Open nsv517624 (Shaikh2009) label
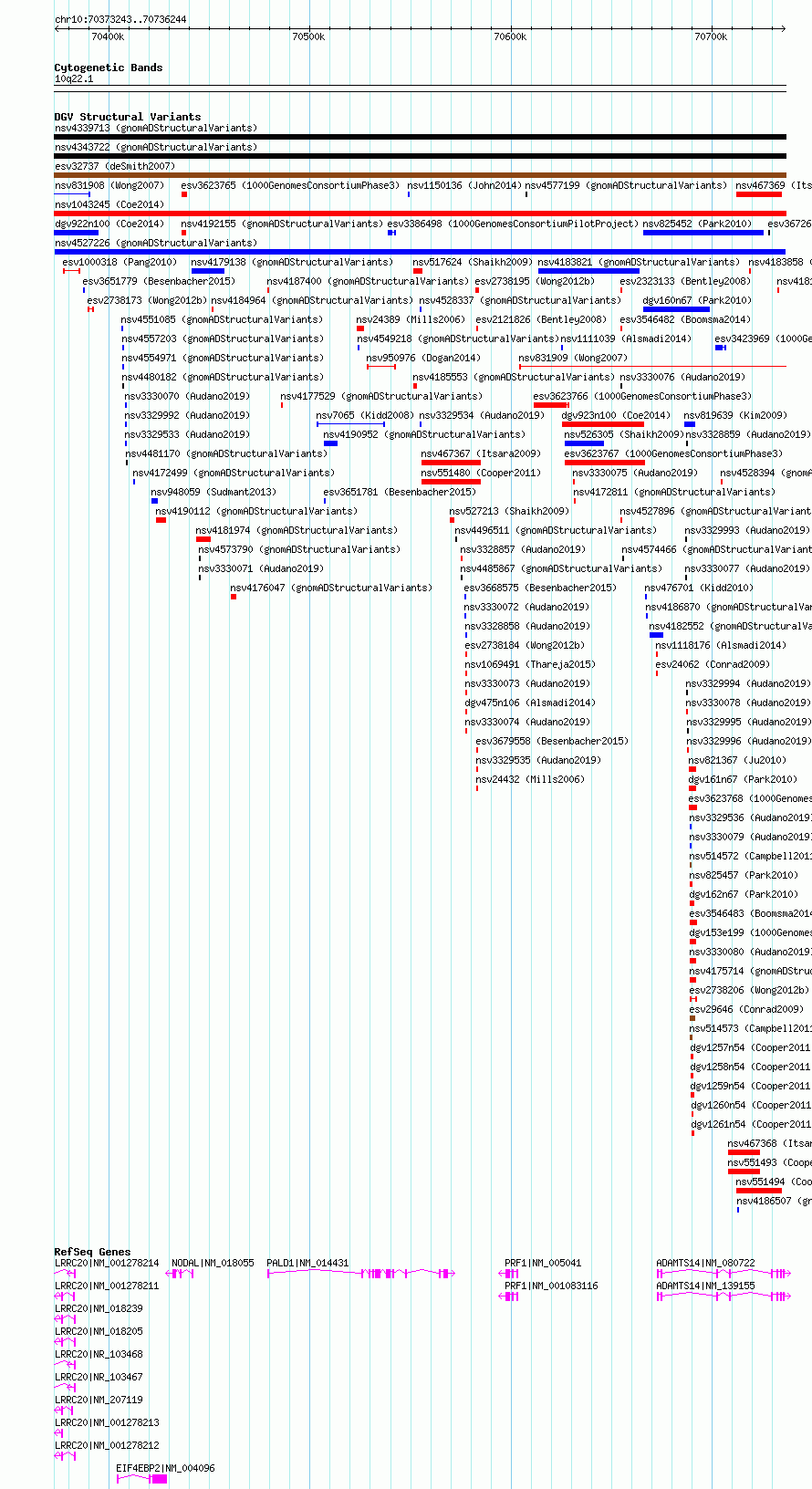Viewport: 812px width, 1489px height. click(x=472, y=262)
